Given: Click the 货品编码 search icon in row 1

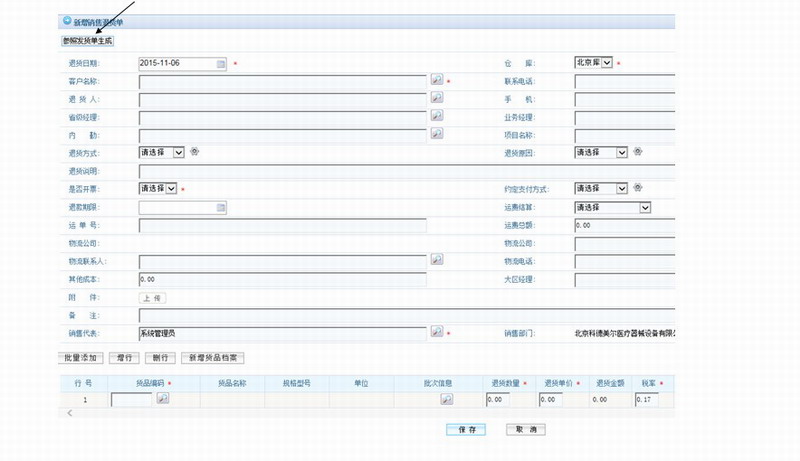Looking at the screenshot, I should click(x=163, y=399).
